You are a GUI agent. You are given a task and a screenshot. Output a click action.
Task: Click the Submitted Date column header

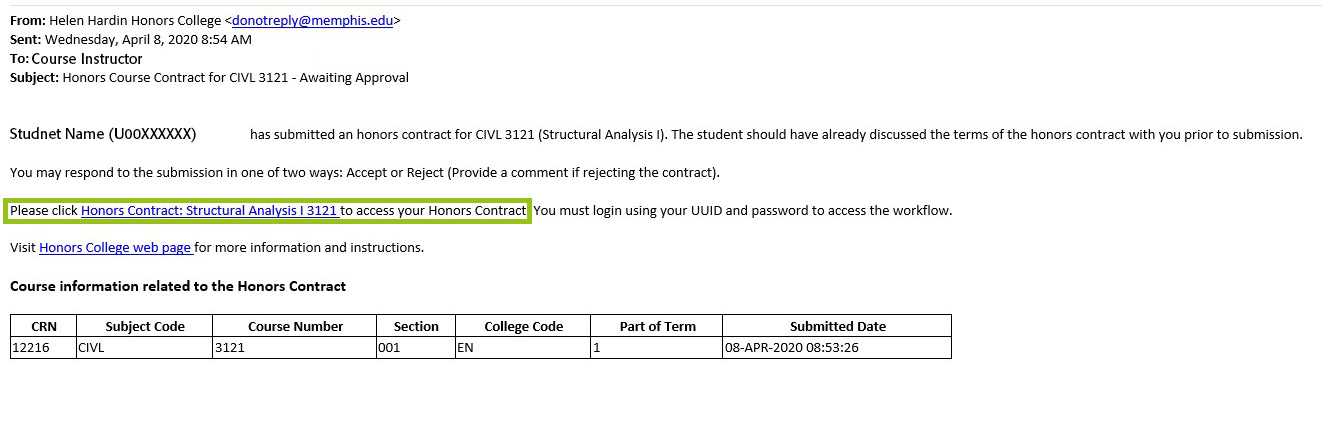[837, 326]
